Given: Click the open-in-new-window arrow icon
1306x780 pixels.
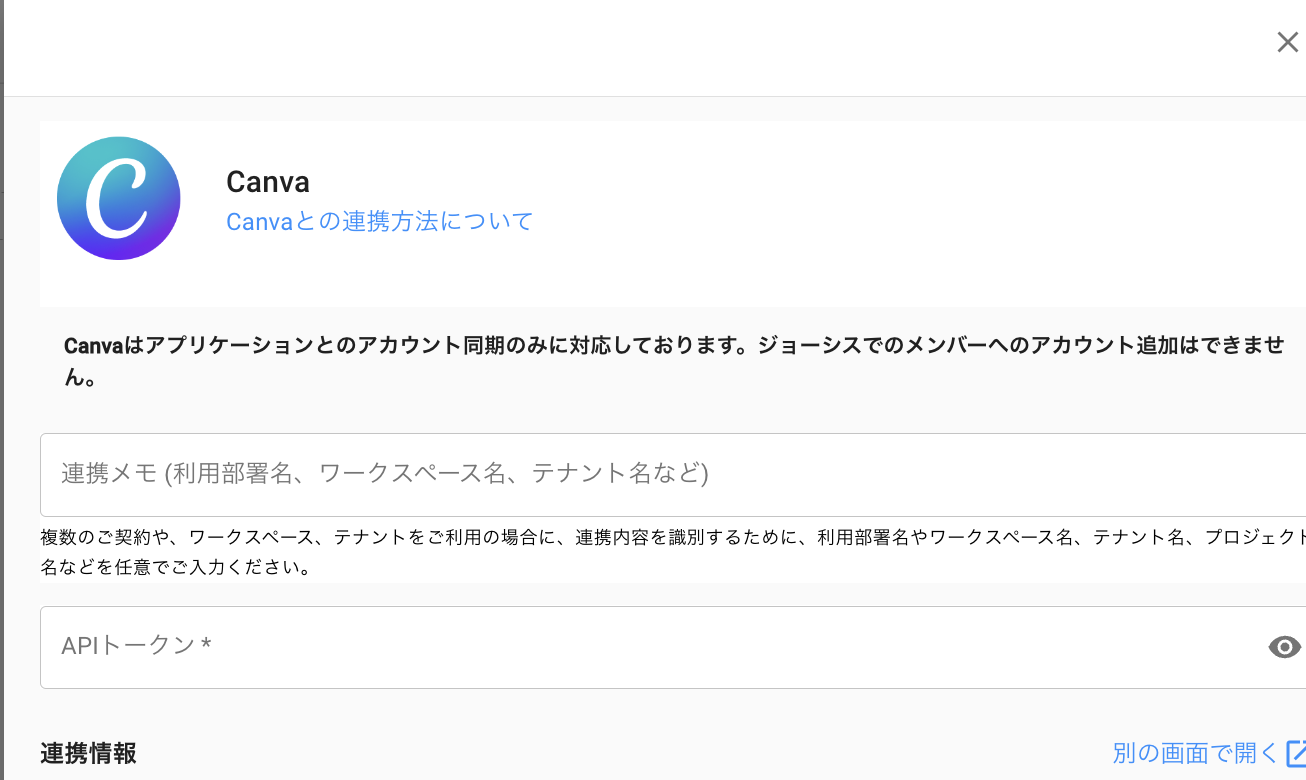Looking at the screenshot, I should (1296, 752).
